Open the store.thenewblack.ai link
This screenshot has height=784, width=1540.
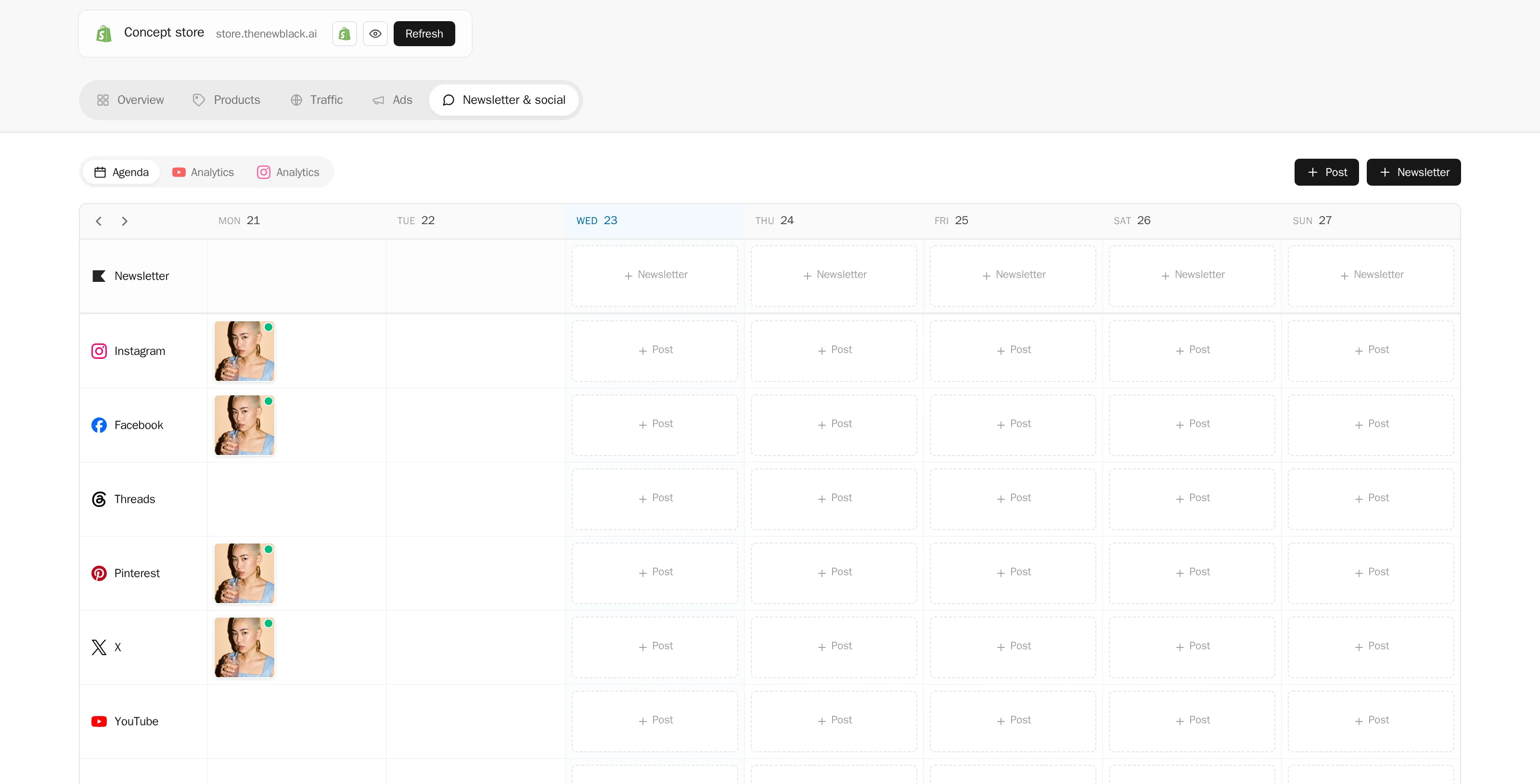point(266,34)
